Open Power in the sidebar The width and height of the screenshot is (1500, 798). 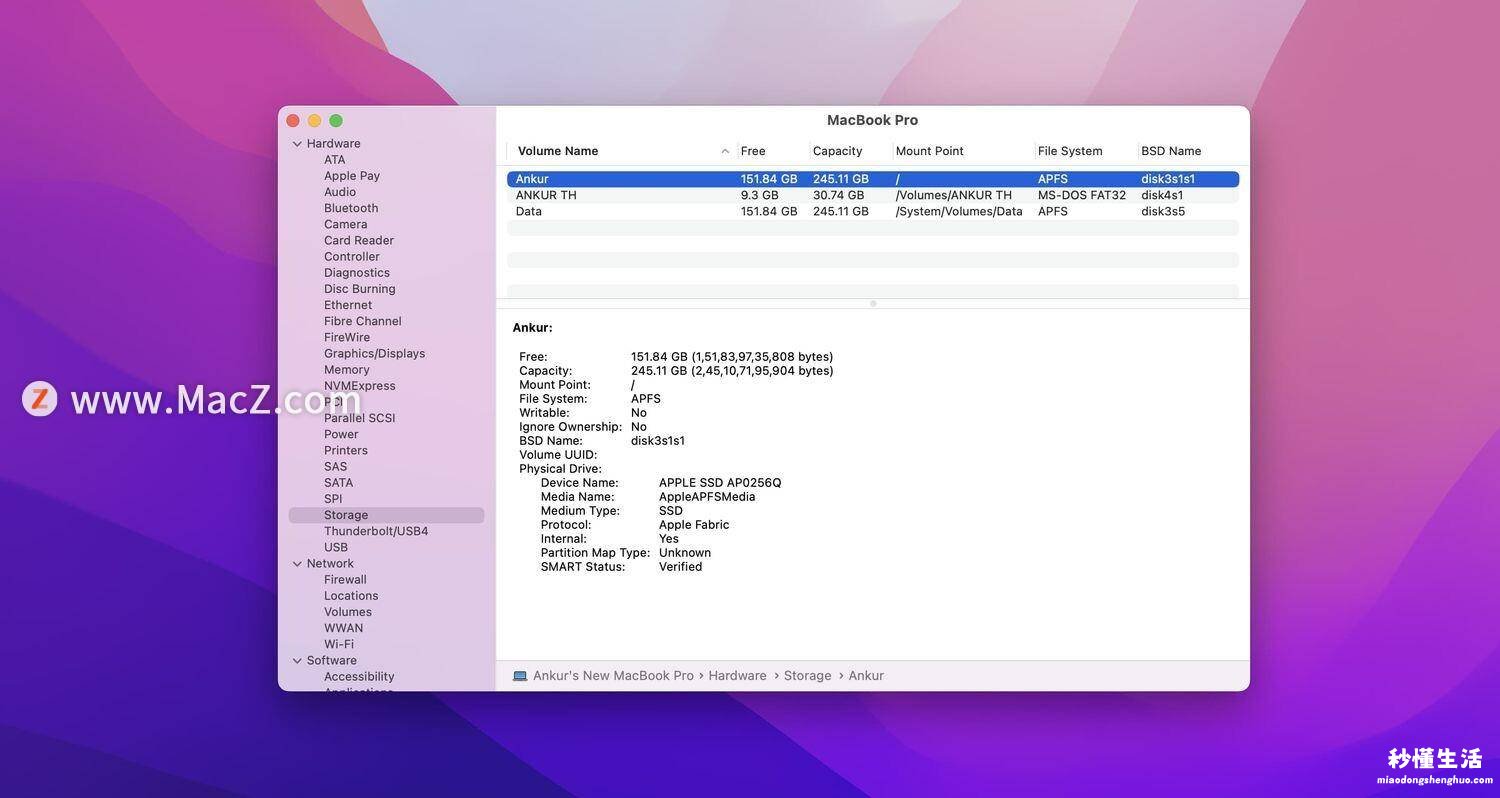(x=340, y=434)
